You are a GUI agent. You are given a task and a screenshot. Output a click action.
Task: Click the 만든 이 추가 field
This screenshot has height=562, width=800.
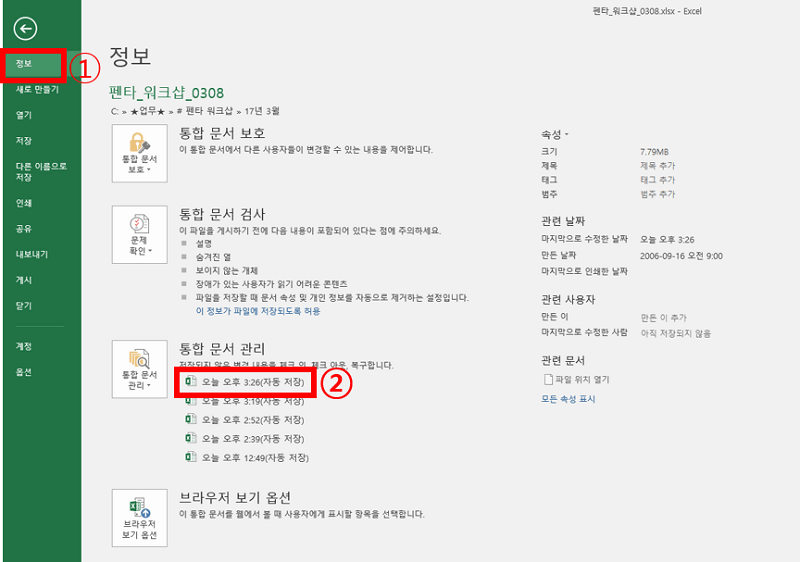coord(664,318)
